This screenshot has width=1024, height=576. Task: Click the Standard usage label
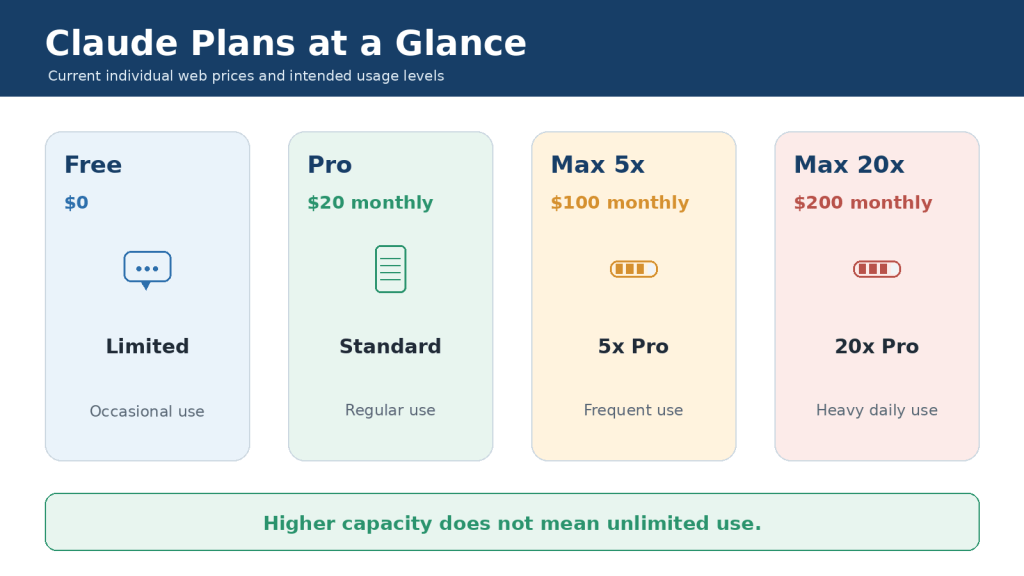pyautogui.click(x=391, y=346)
